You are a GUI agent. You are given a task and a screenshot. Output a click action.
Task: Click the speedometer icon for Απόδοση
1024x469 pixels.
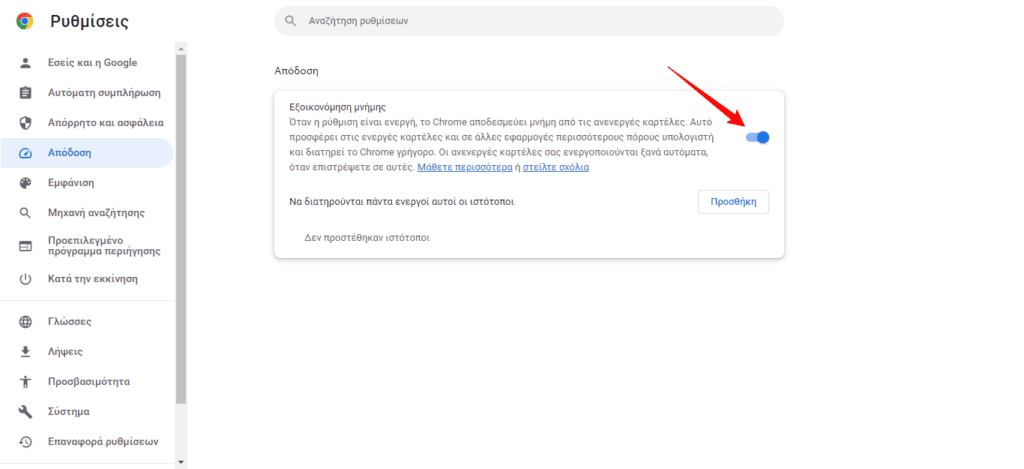point(26,153)
